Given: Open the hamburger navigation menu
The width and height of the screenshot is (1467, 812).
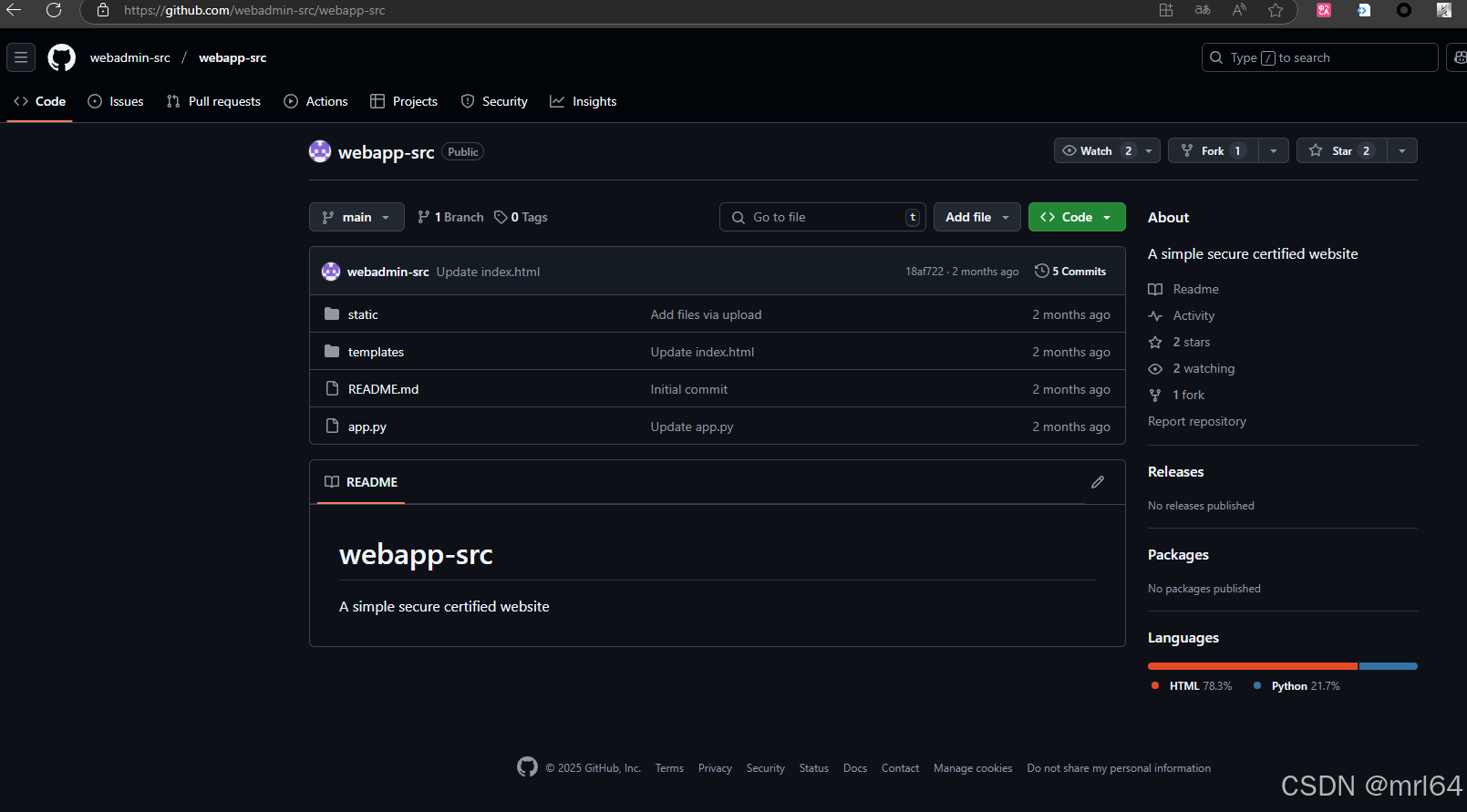Looking at the screenshot, I should [x=21, y=57].
